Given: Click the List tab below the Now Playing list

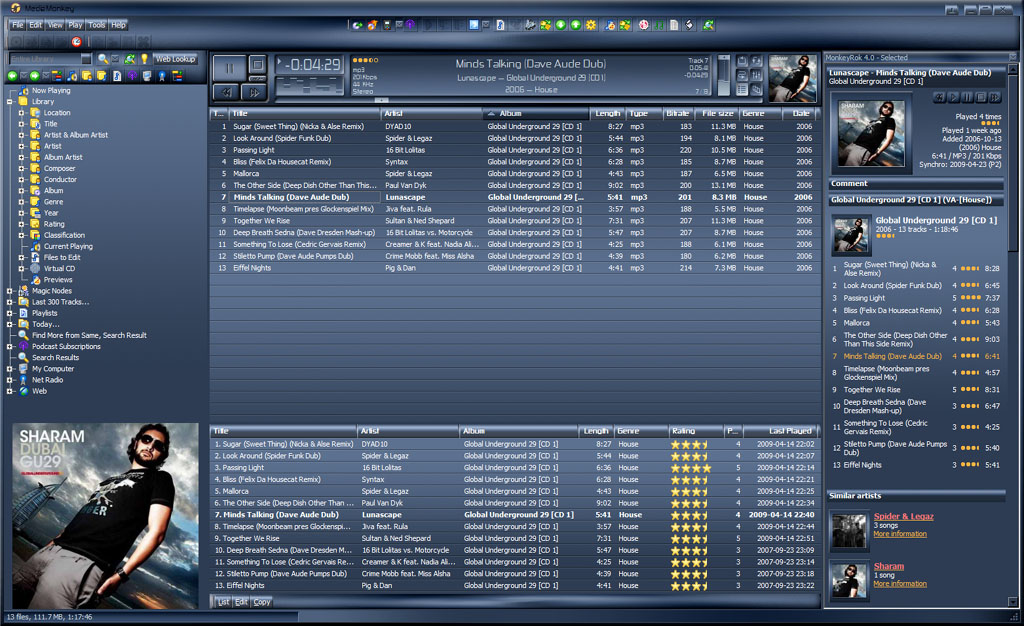Looking at the screenshot, I should pos(223,602).
